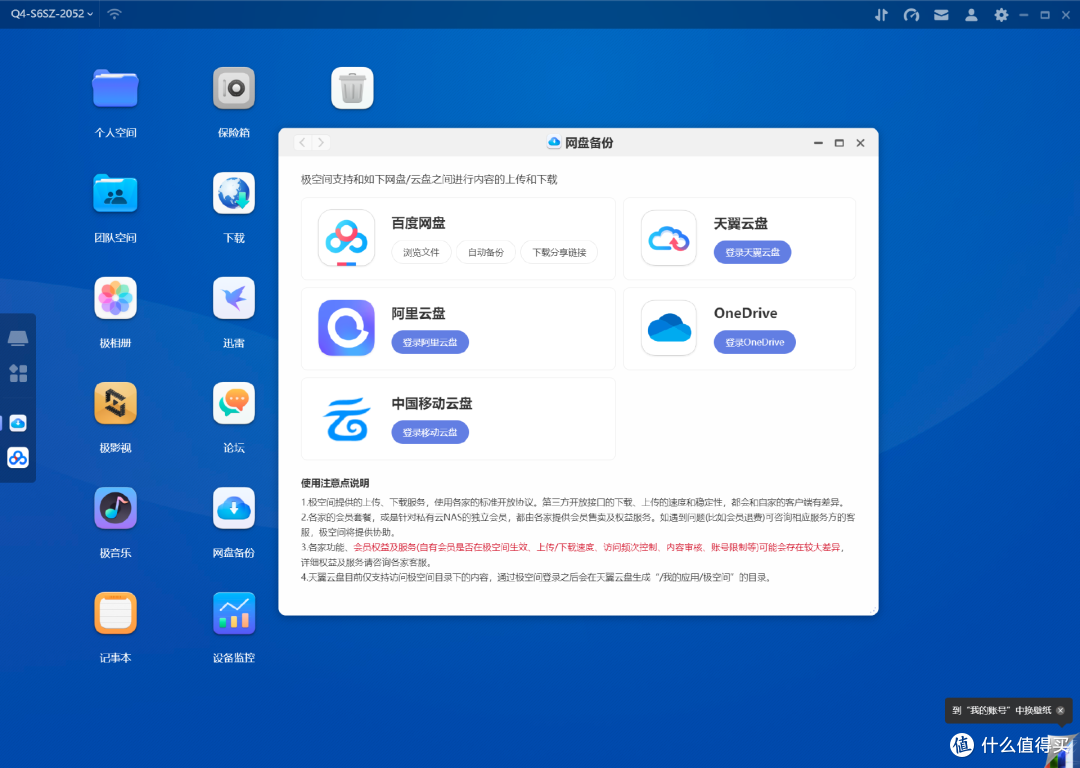This screenshot has width=1080, height=768.
Task: Click the 阿里云盘 card title
Action: [x=419, y=313]
